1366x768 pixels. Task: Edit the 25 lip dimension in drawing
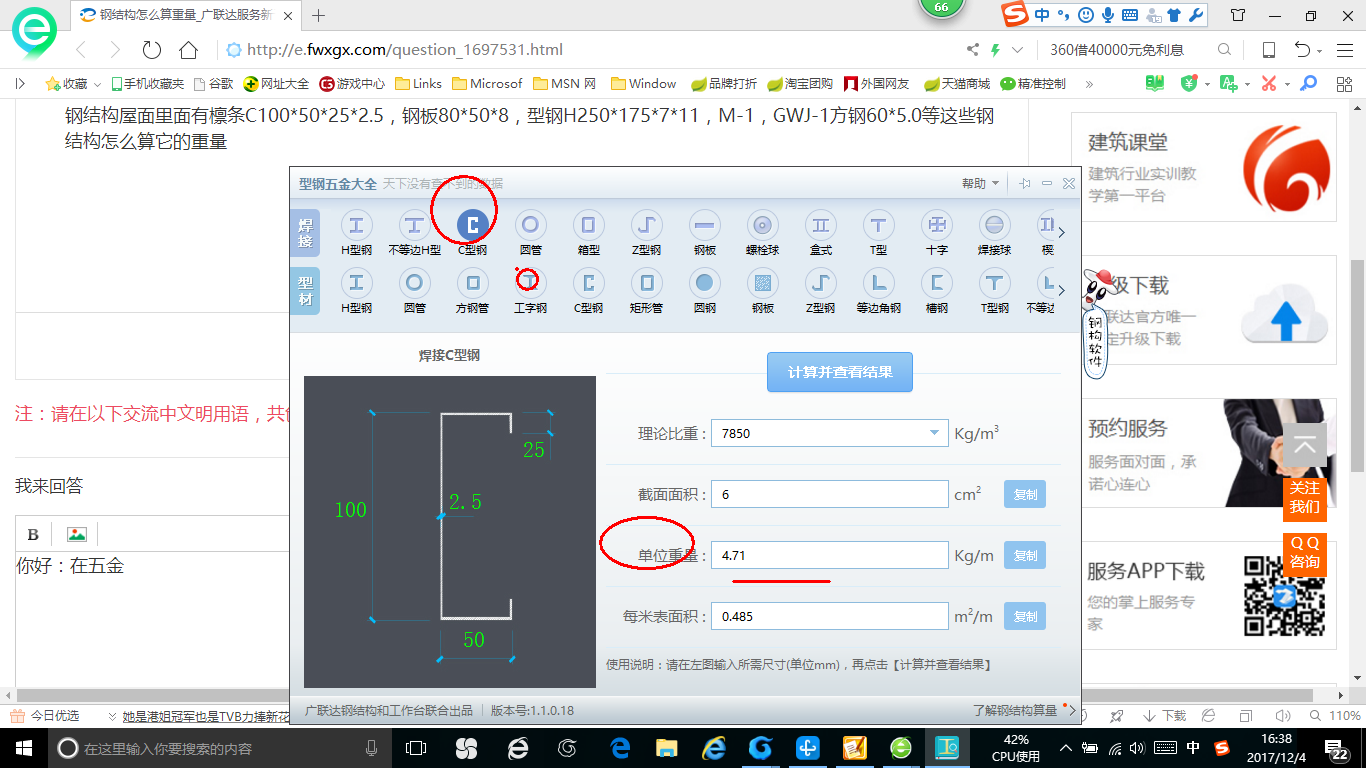point(534,450)
